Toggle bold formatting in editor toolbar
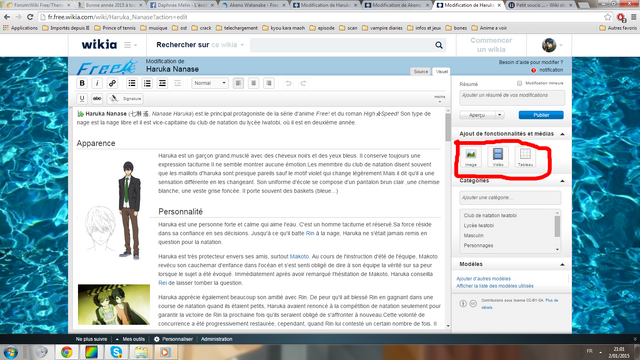 click(82, 83)
